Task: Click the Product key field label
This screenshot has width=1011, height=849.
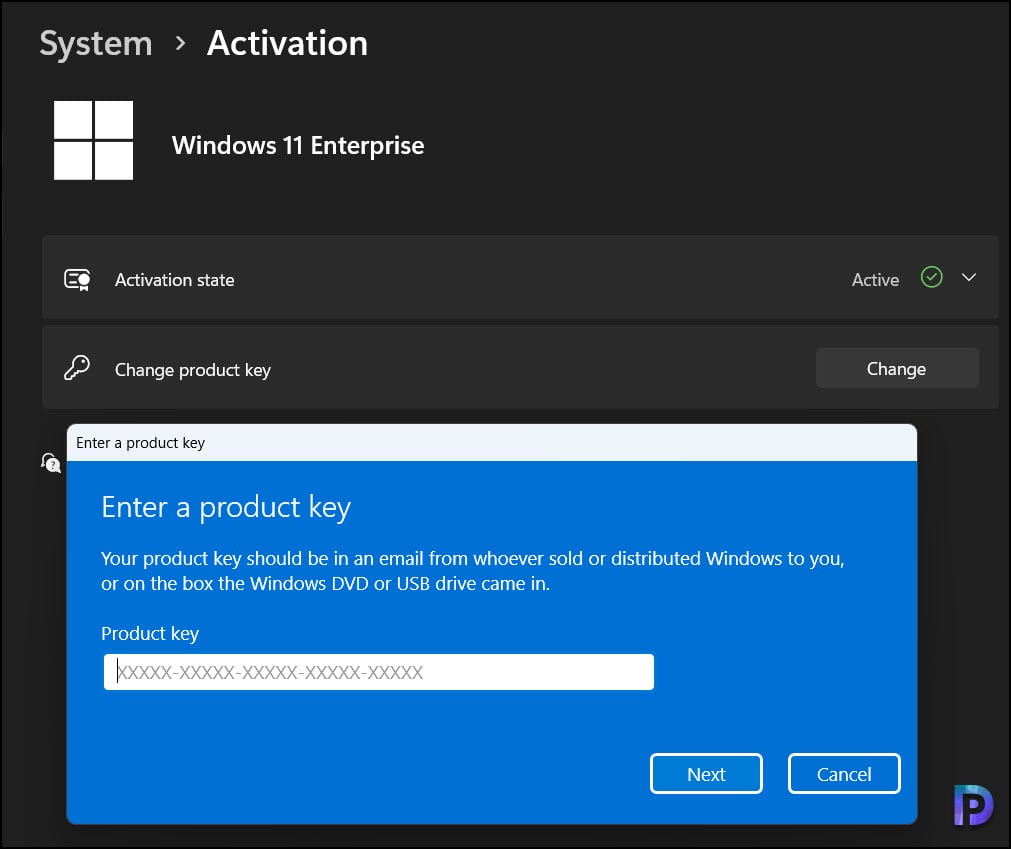Action: (150, 634)
